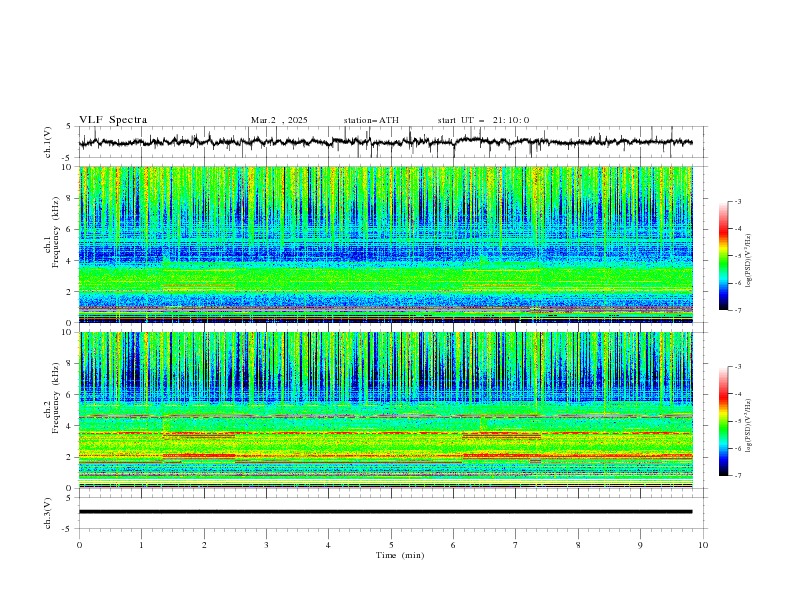Select the "Time (min)" axis label

[x=400, y=555]
